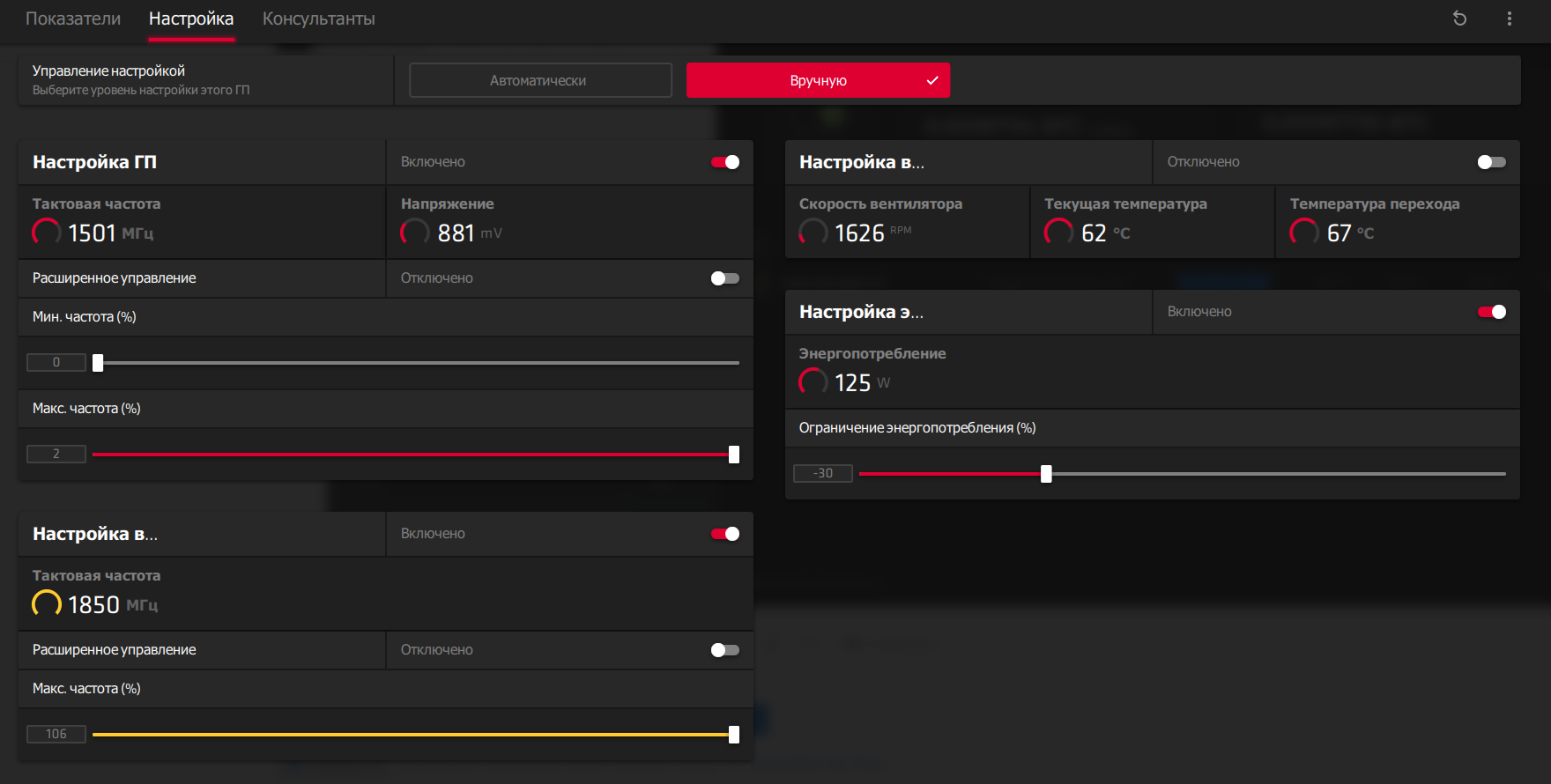The image size is (1551, 784).
Task: Turn off the power tuning toggle
Action: tap(1491, 312)
